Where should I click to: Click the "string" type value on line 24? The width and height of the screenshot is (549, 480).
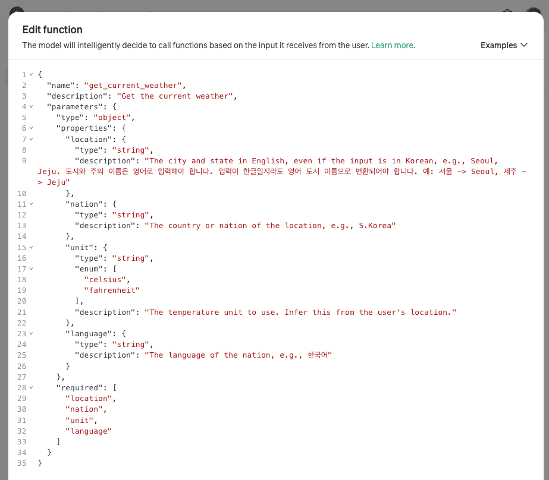(130, 344)
